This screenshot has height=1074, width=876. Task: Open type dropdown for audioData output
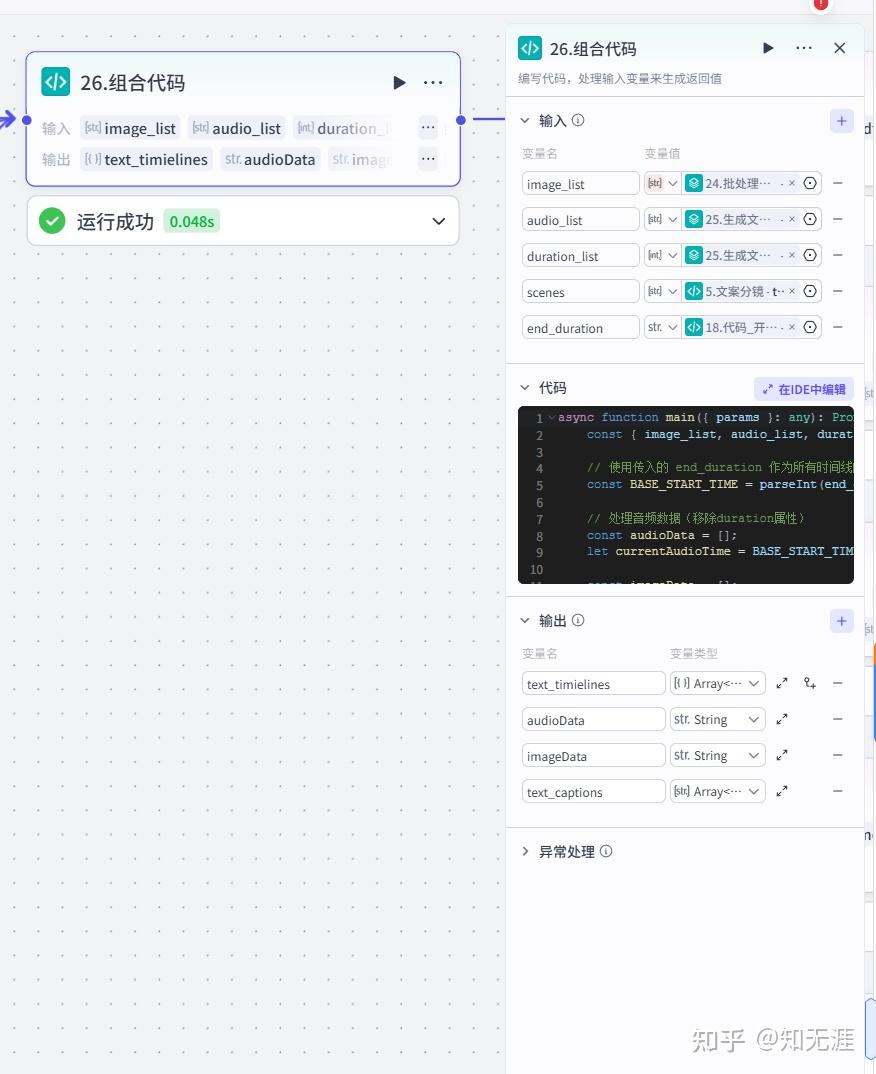(x=718, y=720)
